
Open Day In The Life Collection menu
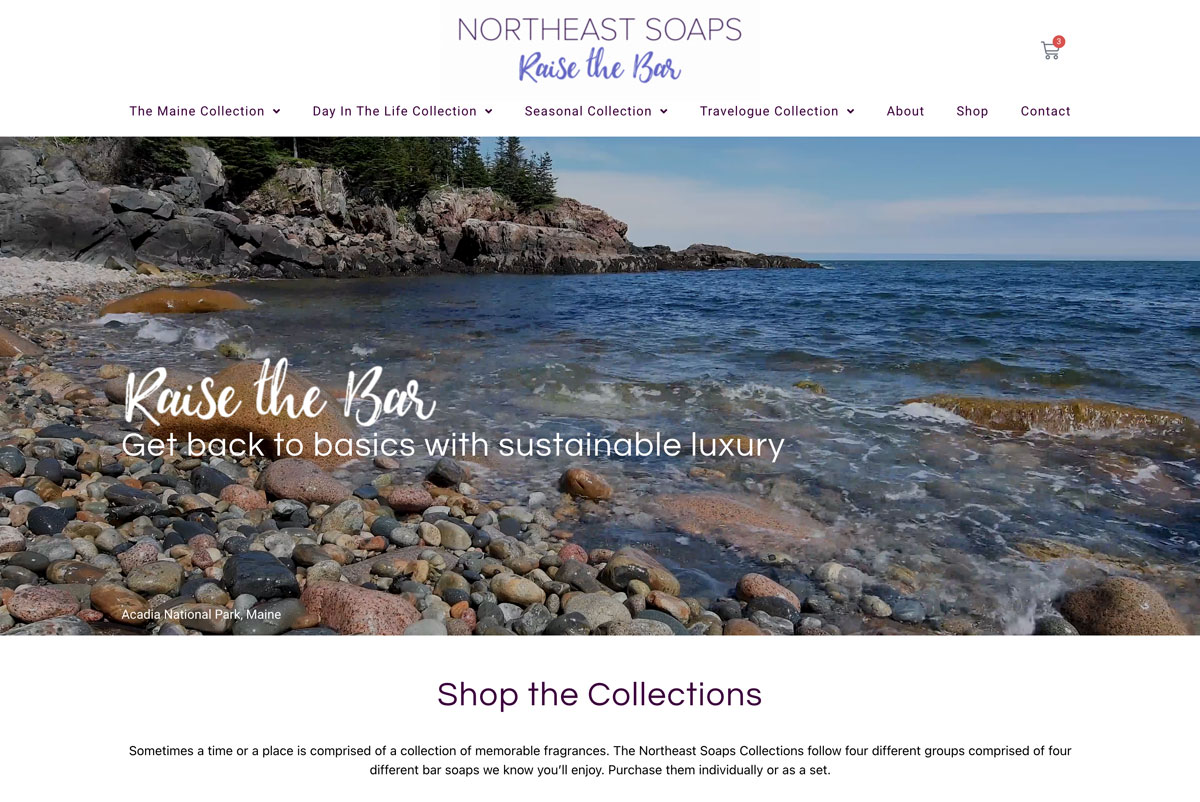tap(394, 111)
